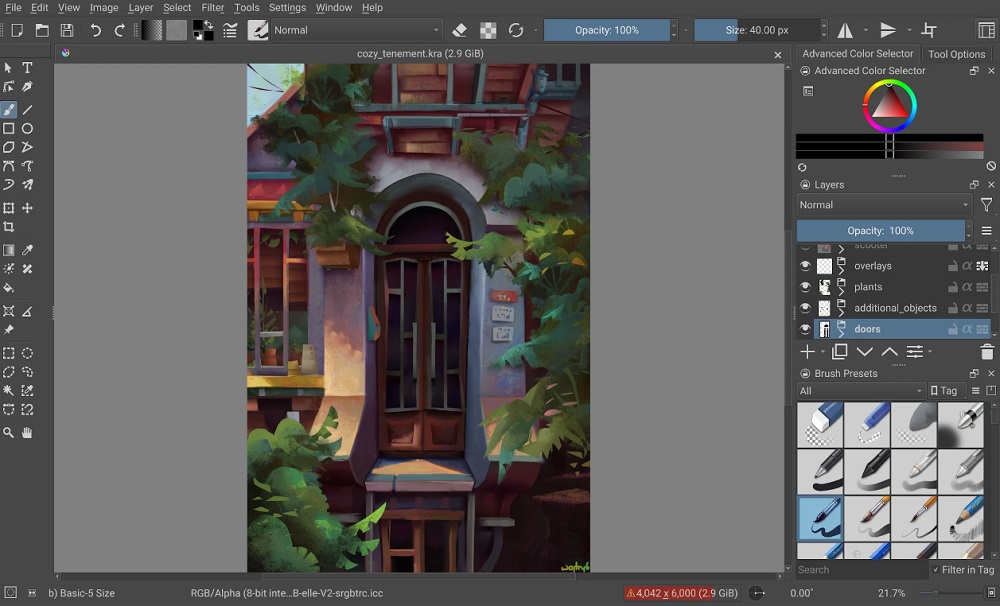1000x606 pixels.
Task: Open the Filter menu
Action: point(212,7)
